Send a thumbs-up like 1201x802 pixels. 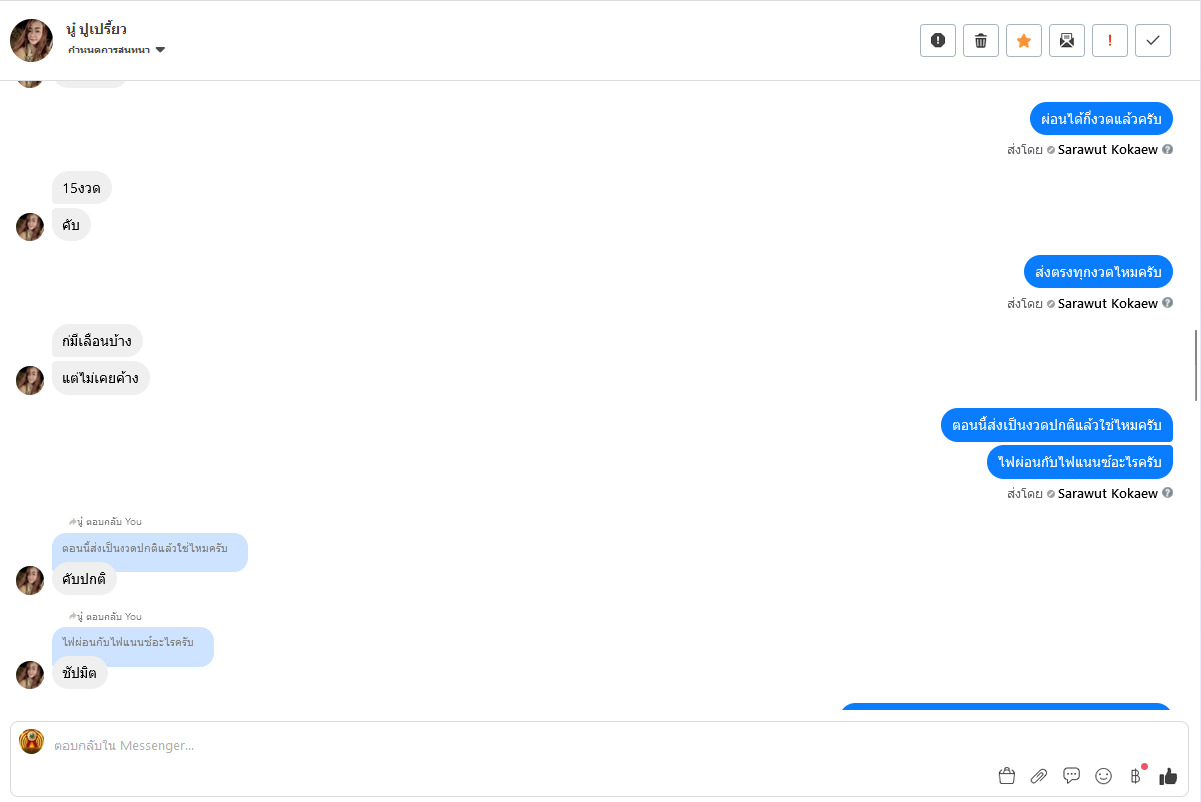(1168, 776)
